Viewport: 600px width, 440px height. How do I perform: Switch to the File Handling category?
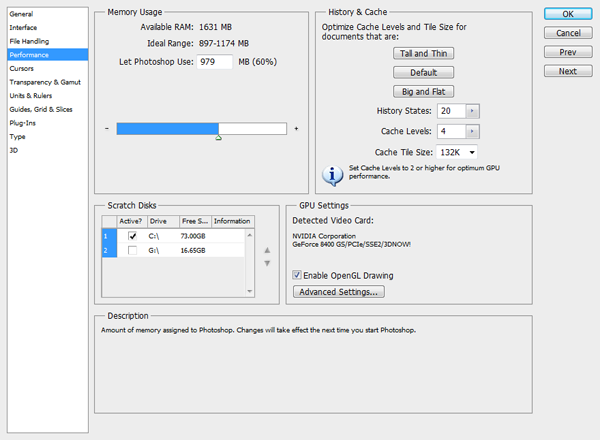(x=30, y=41)
